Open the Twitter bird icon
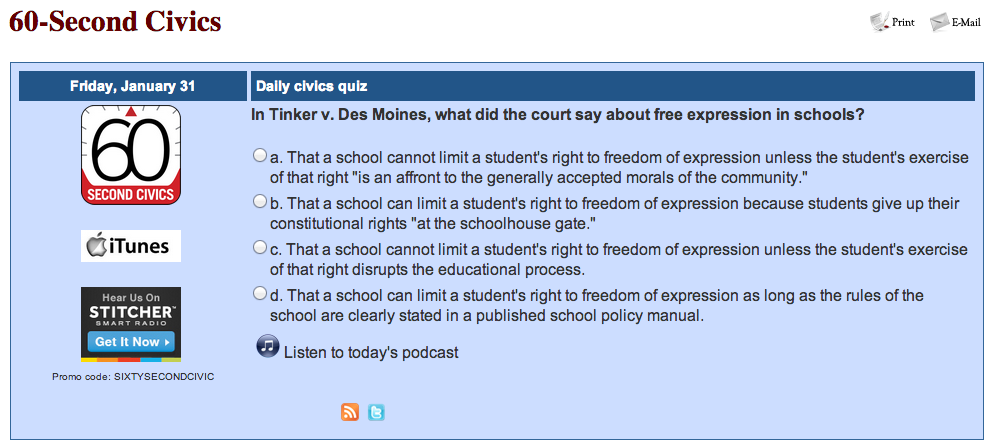This screenshot has width=1002, height=448. tap(376, 412)
